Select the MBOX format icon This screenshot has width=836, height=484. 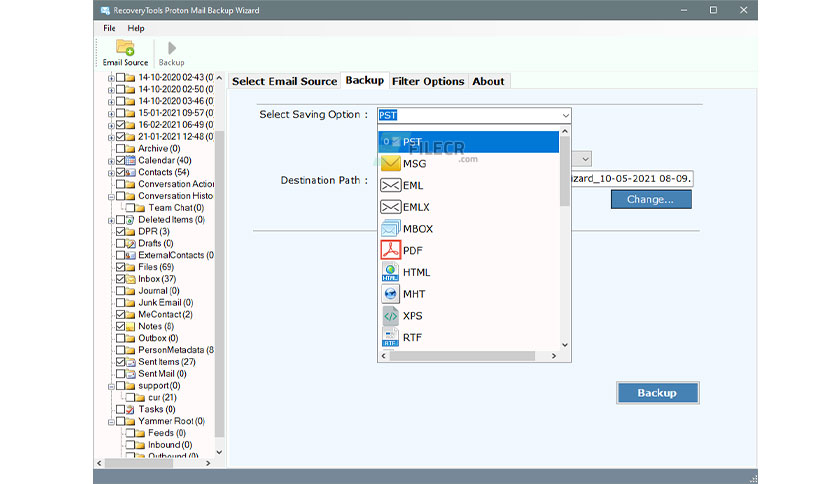tap(390, 229)
